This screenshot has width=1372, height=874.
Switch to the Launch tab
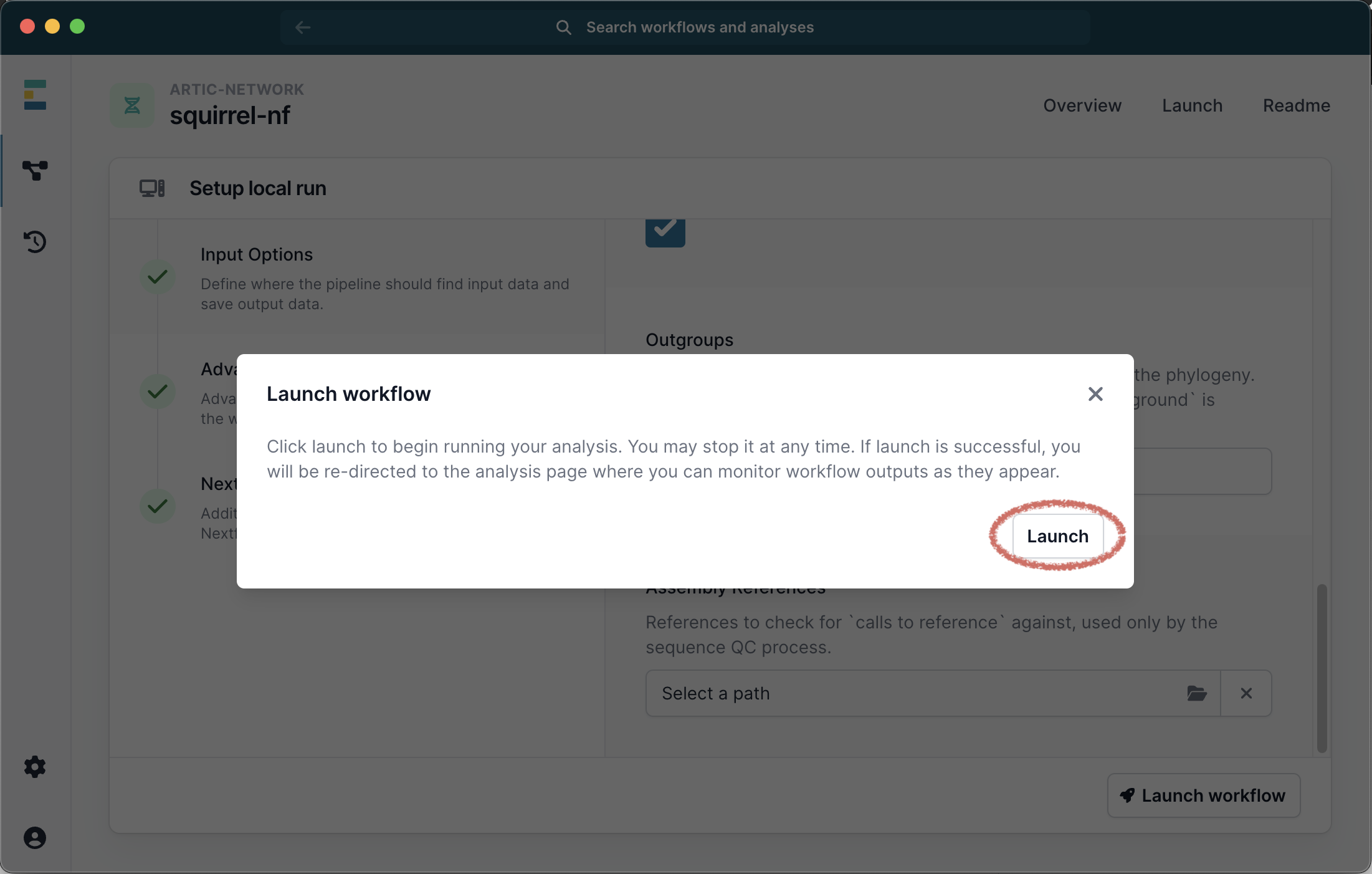click(x=1192, y=106)
